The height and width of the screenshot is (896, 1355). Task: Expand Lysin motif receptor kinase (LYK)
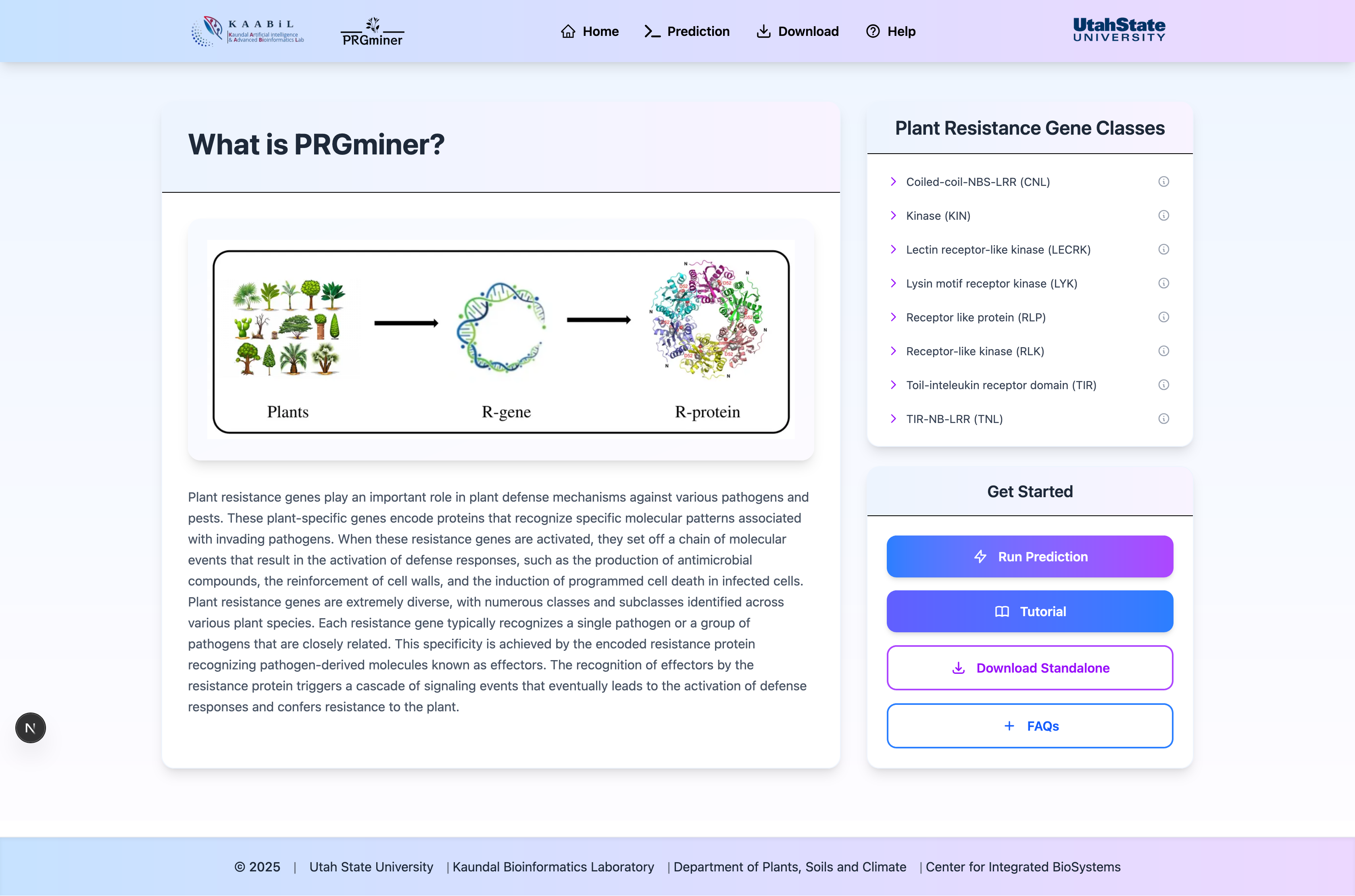click(893, 283)
